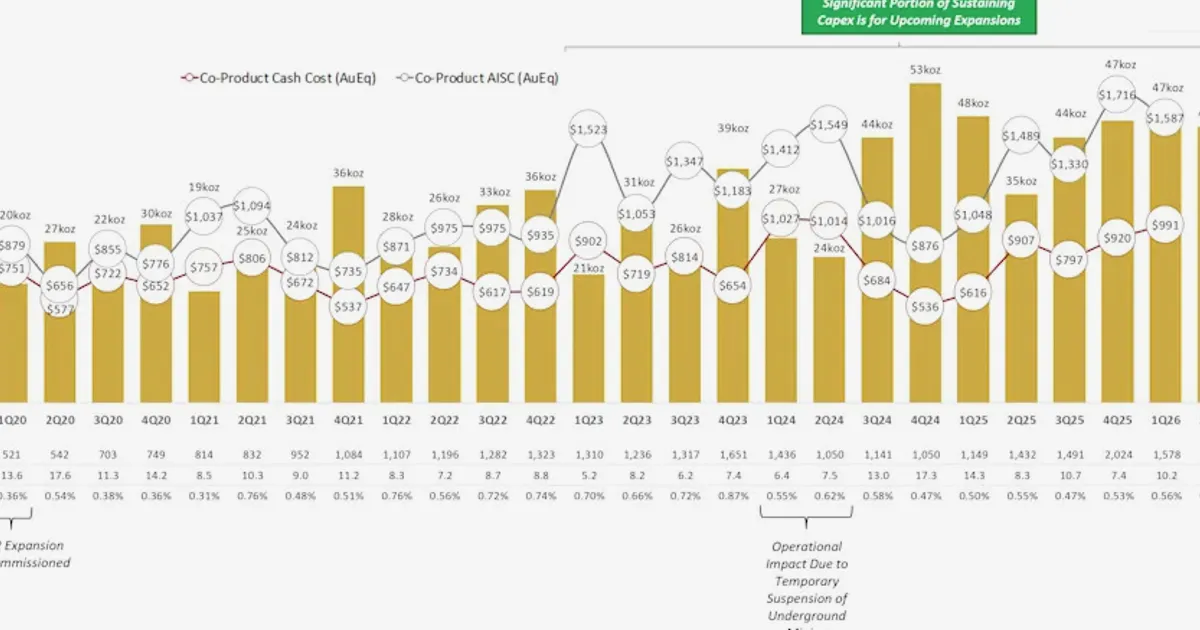Select the $1,489 data label

(1021, 136)
